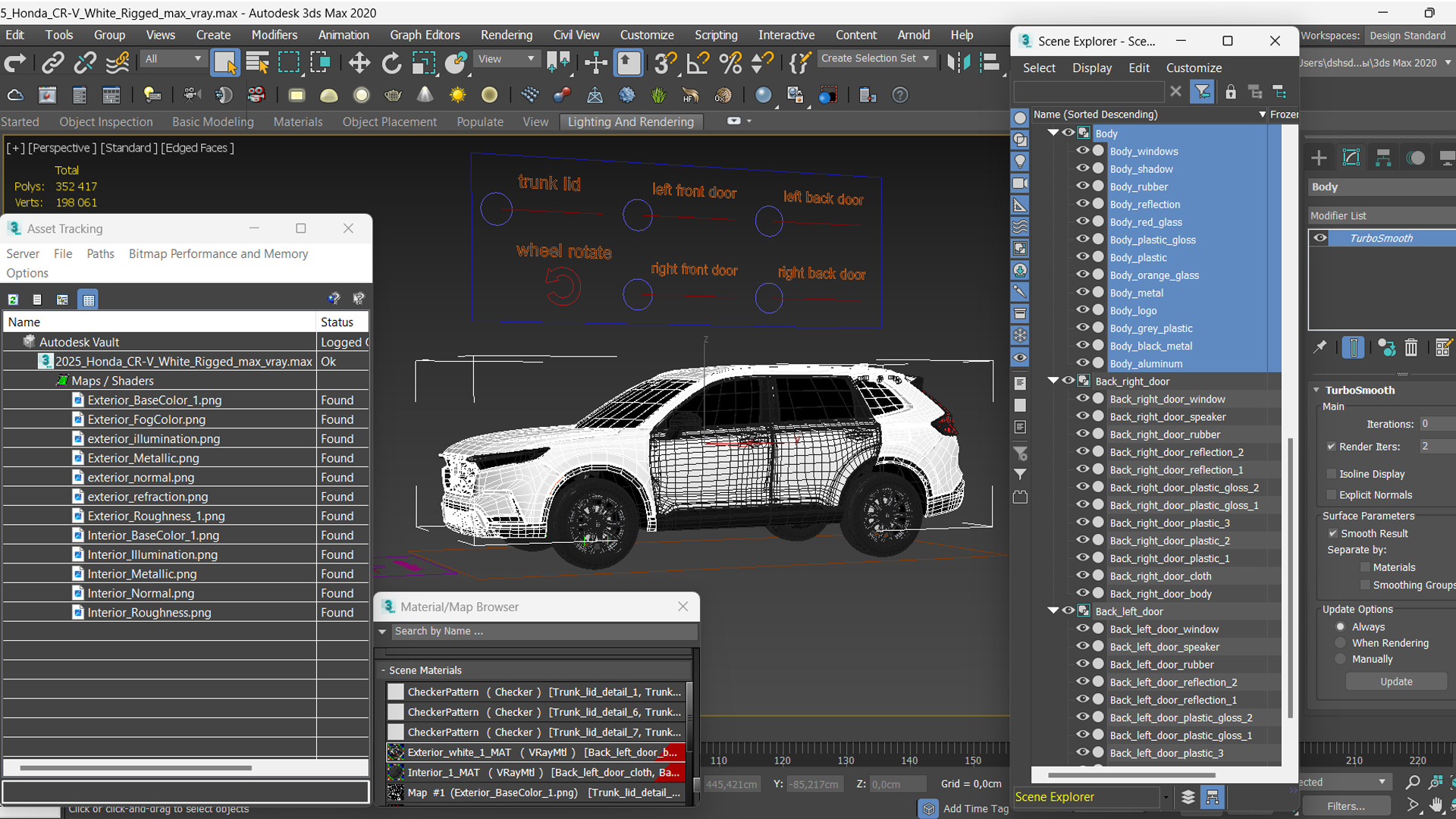Image resolution: width=1456 pixels, height=819 pixels.
Task: Select Exterior_white_1_MAT material entry
Action: point(535,752)
